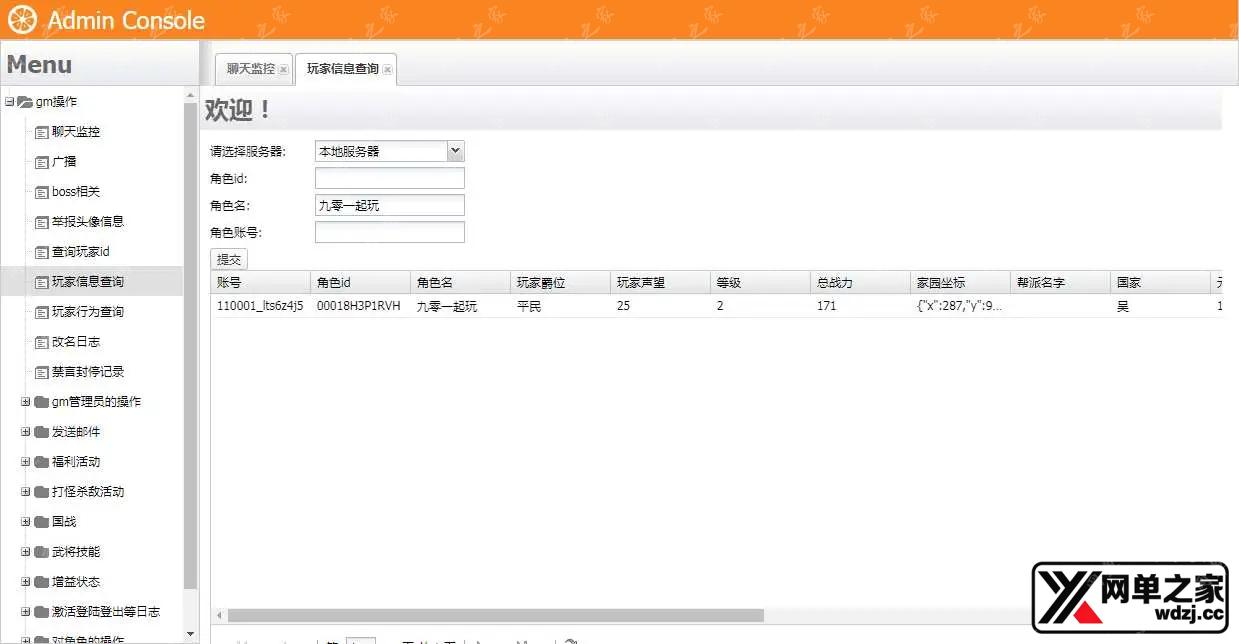
Task: Close the 聊天监控 tab with its x icon
Action: click(x=284, y=69)
